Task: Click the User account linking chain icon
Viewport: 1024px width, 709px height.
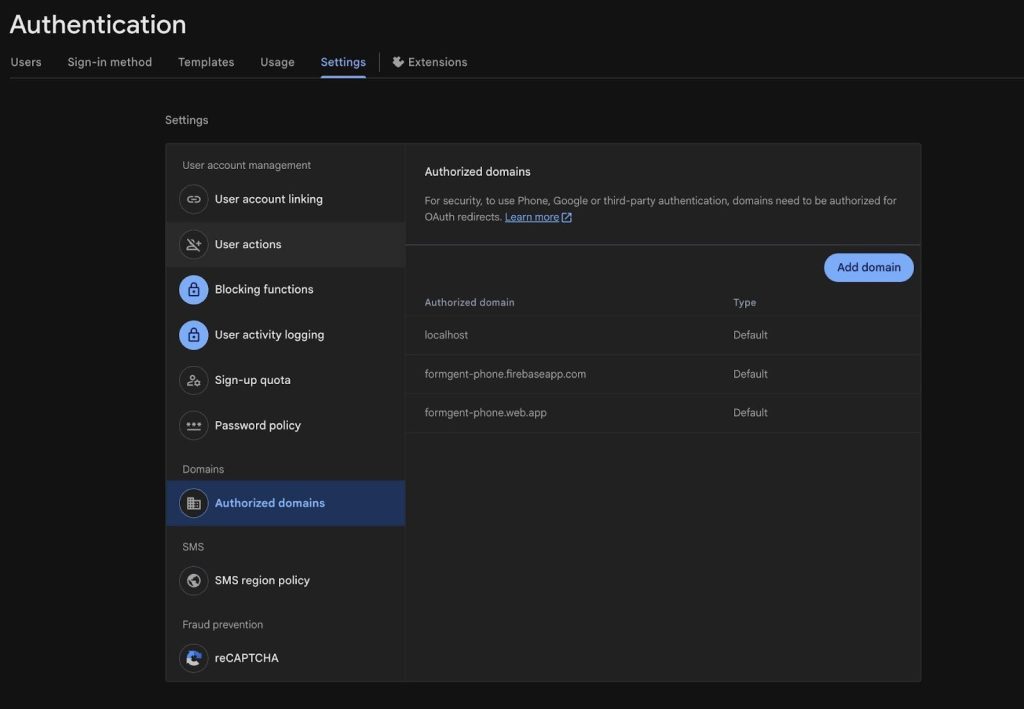Action: pyautogui.click(x=193, y=199)
